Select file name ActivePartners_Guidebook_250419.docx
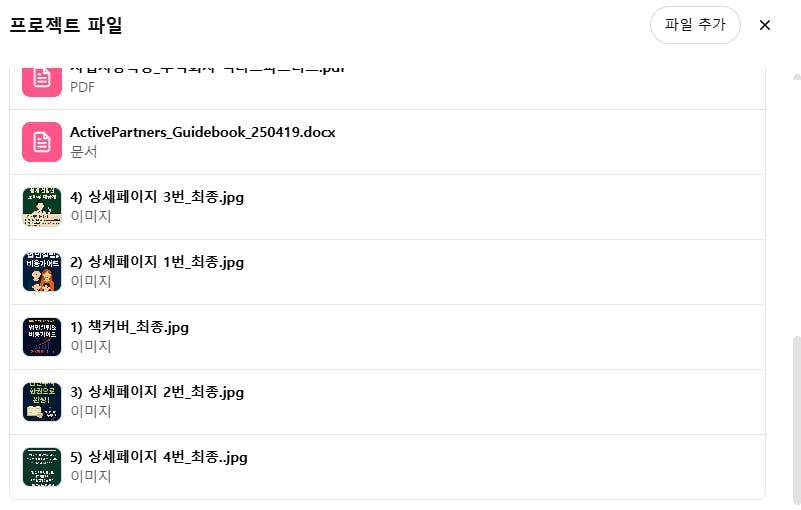 203,132
